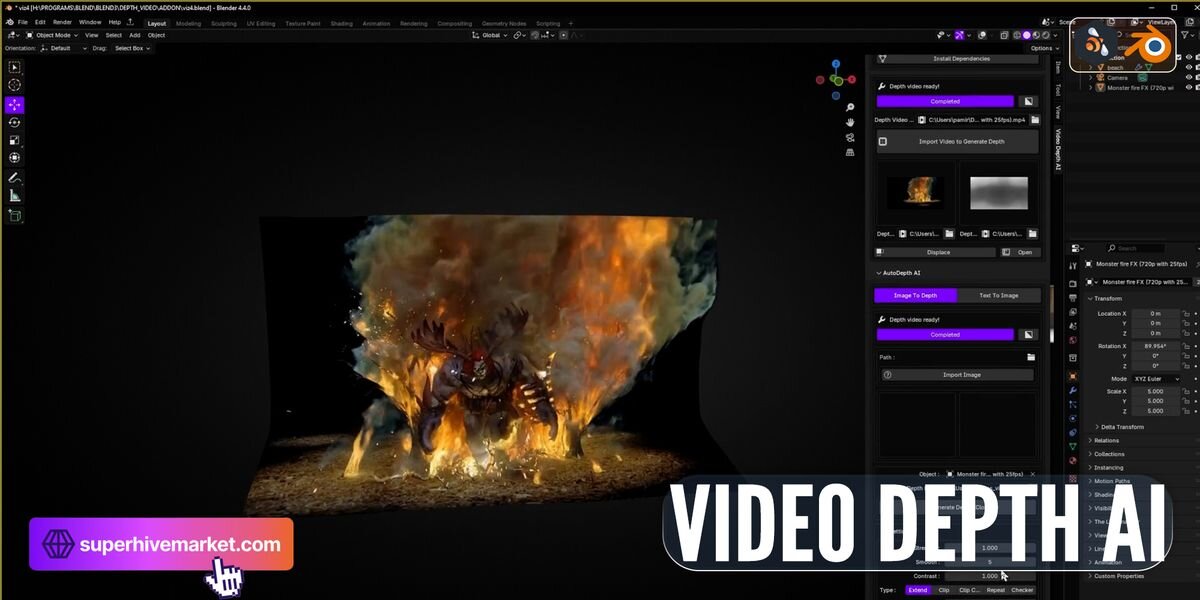This screenshot has width=1200, height=600.
Task: Select the Measure tool
Action: point(14,196)
